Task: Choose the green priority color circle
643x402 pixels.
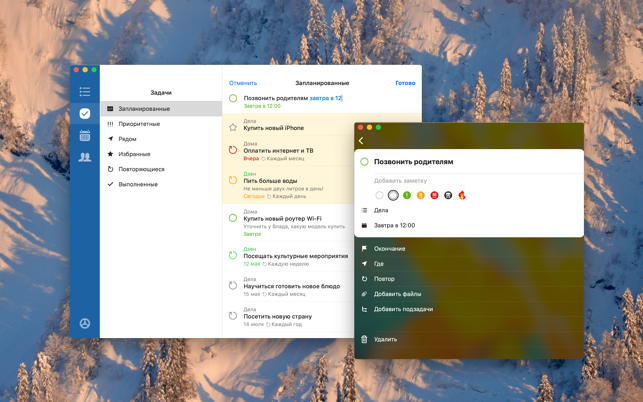Action: click(x=407, y=195)
